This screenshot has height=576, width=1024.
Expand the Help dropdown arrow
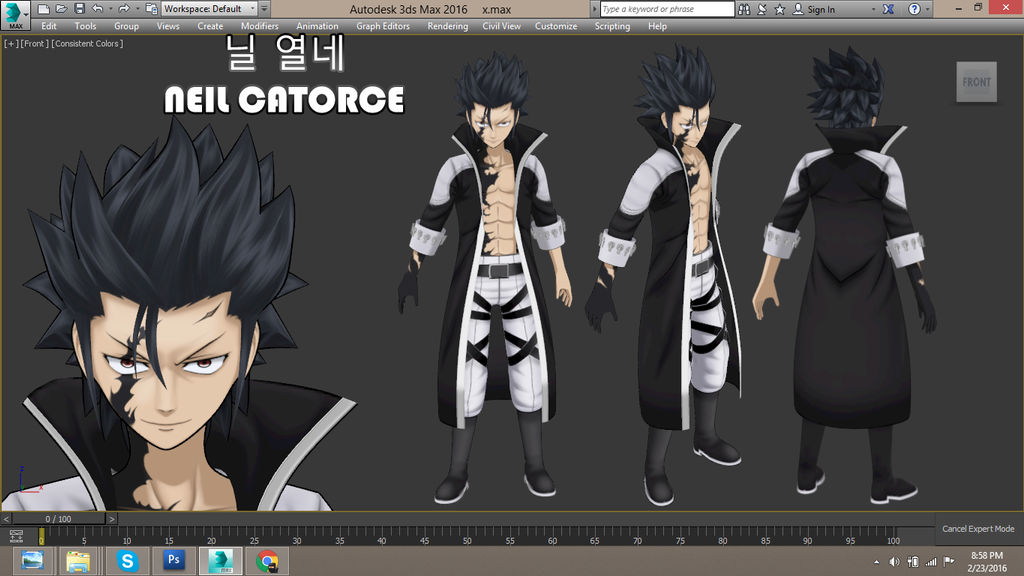tap(927, 9)
